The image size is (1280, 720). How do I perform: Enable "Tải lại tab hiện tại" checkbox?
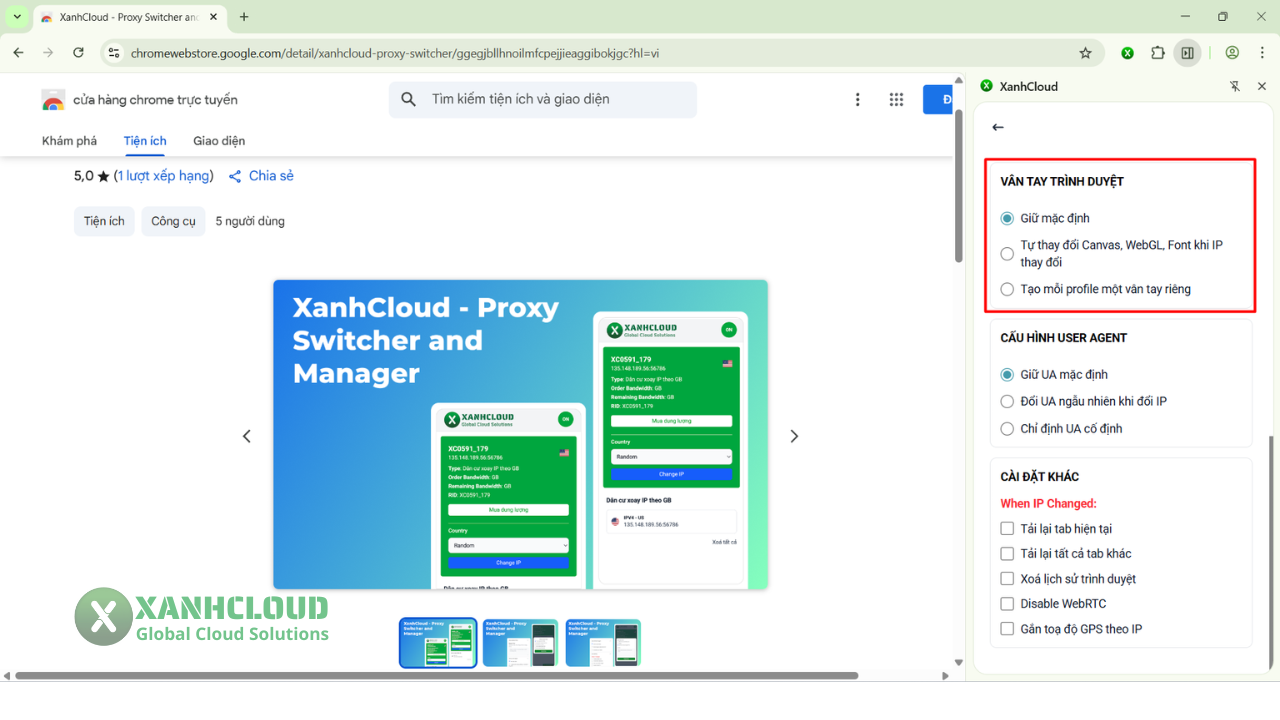click(x=1008, y=529)
